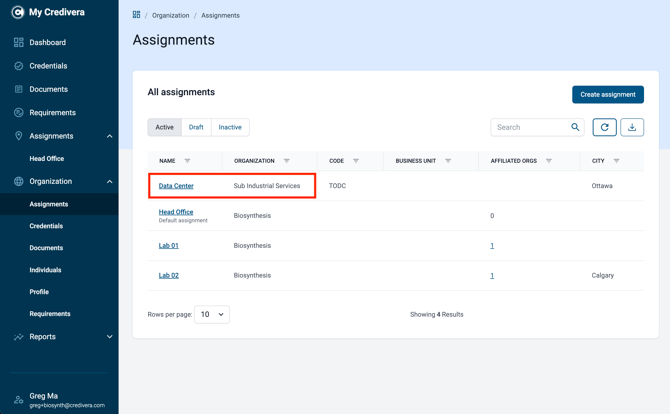
Task: Click the Create assignment button
Action: [x=608, y=94]
